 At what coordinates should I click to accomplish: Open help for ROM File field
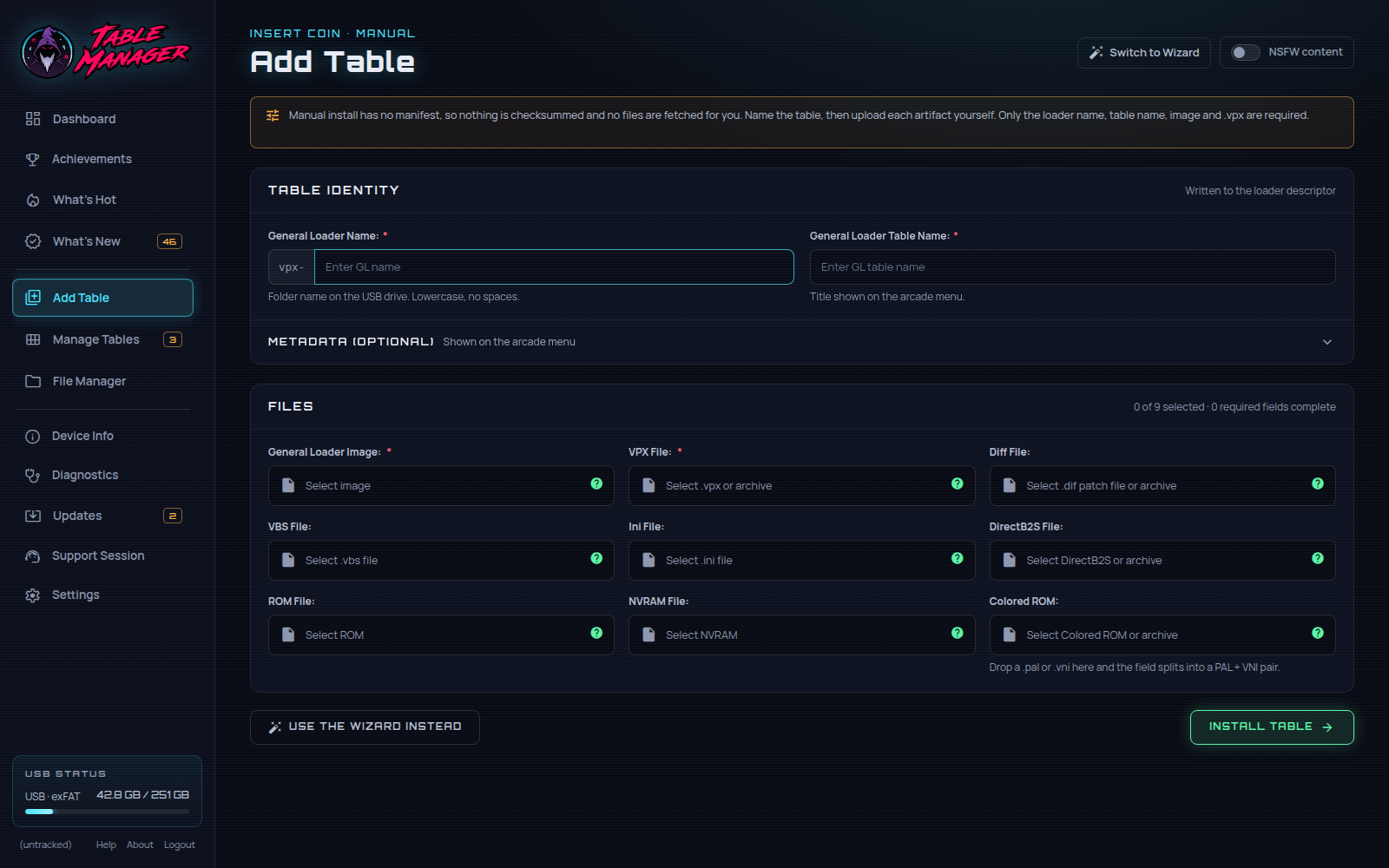[596, 633]
